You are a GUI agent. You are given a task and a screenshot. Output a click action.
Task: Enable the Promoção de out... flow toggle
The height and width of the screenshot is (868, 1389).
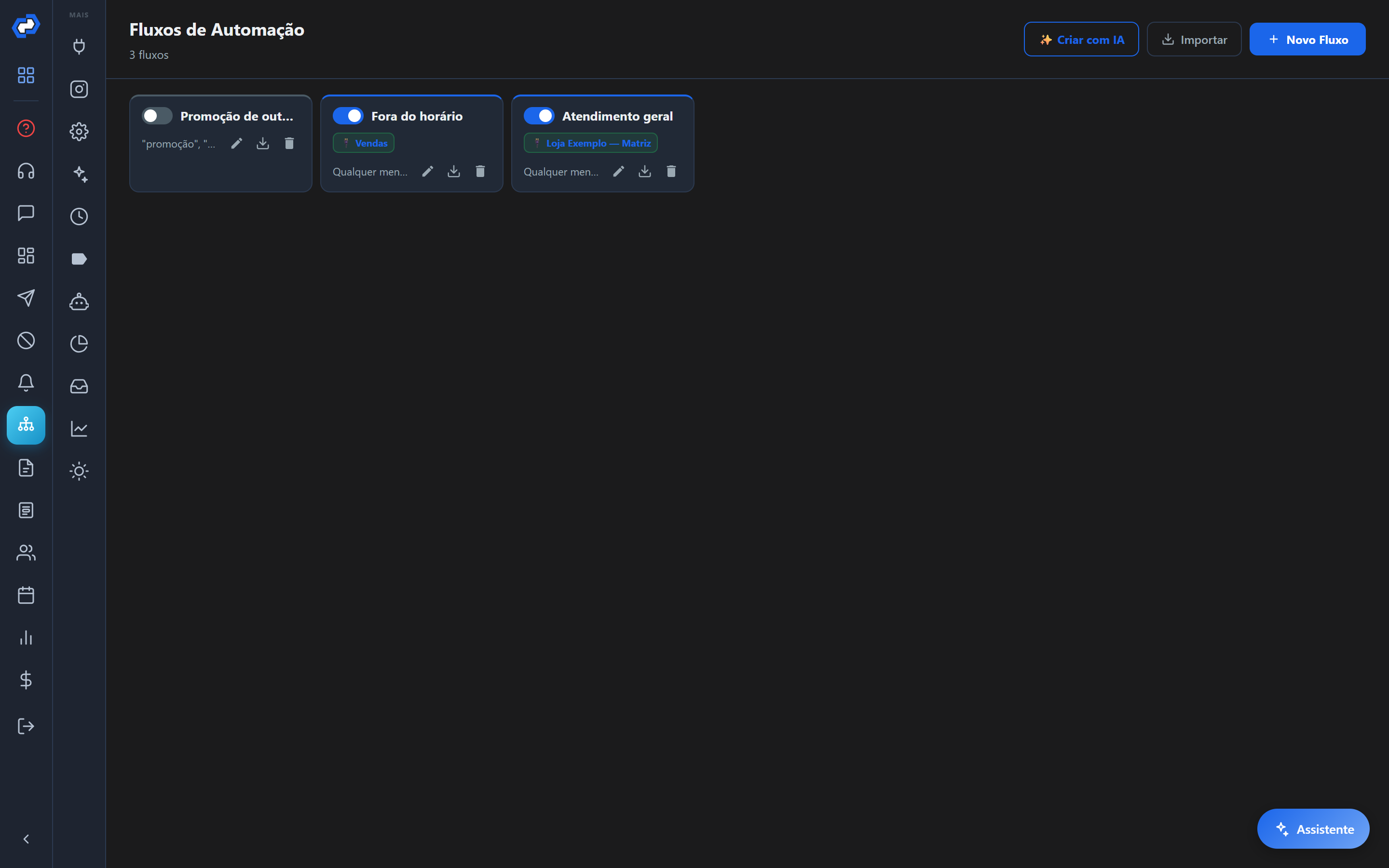[x=157, y=116]
